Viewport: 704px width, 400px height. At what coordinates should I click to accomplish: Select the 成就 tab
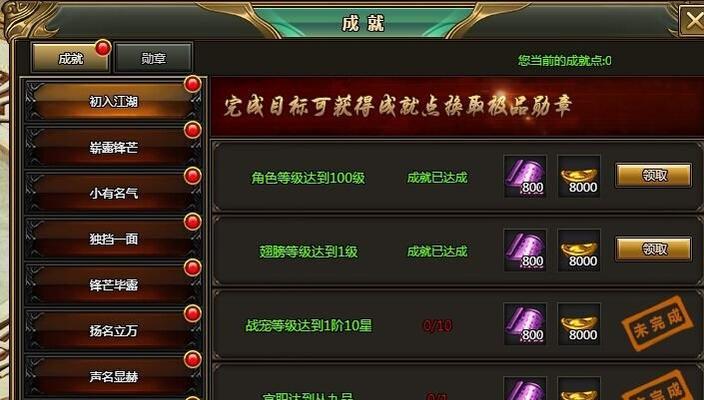pyautogui.click(x=70, y=58)
